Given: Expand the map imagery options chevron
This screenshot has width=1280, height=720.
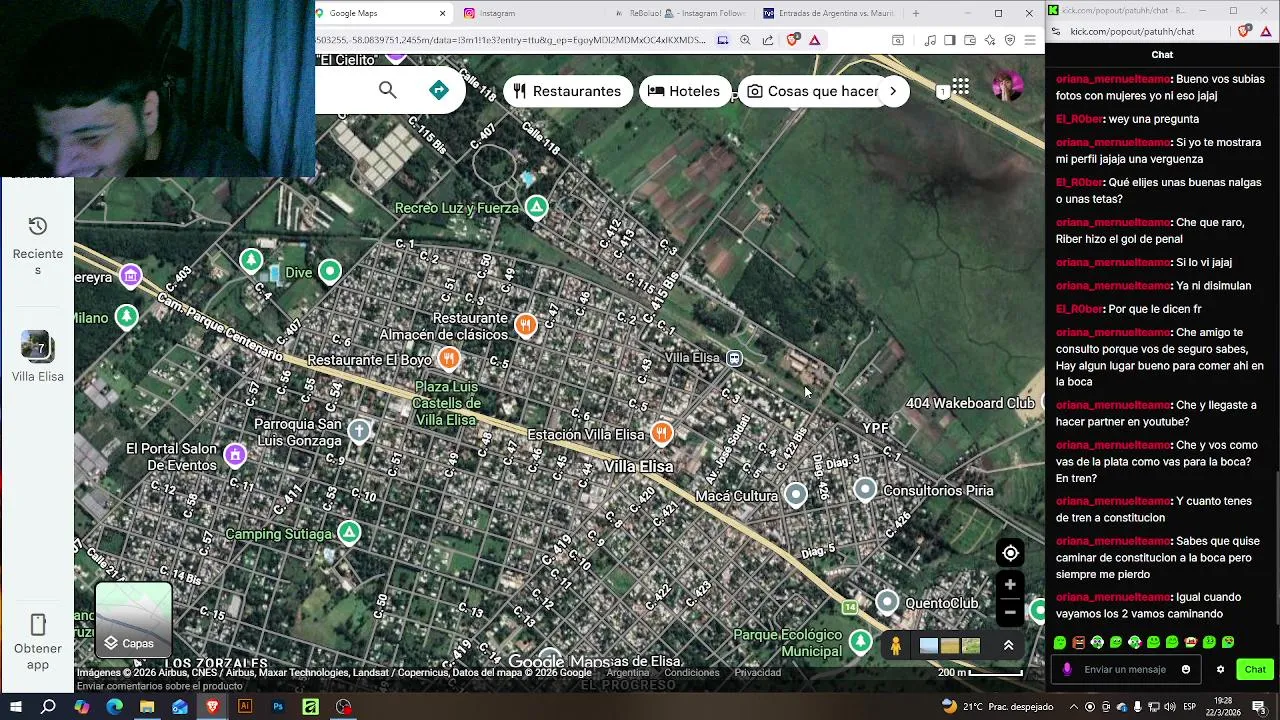Looking at the screenshot, I should click(1008, 646).
